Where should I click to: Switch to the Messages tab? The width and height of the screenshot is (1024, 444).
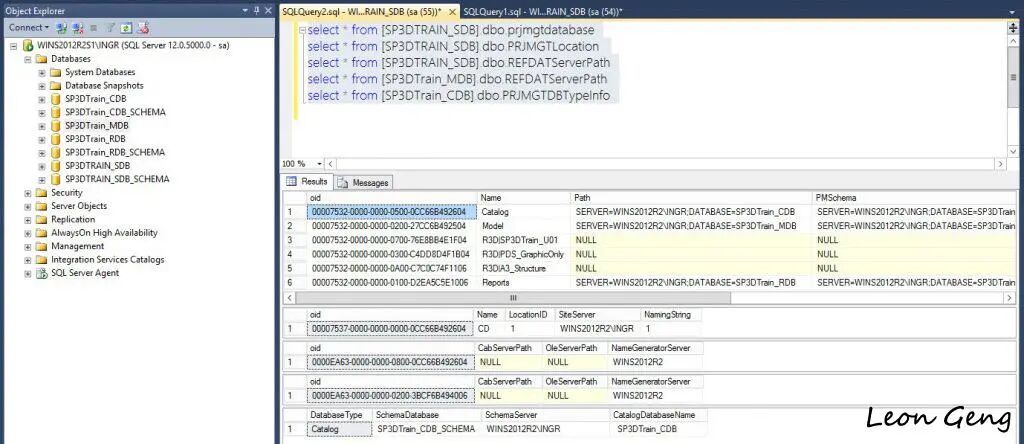click(364, 183)
